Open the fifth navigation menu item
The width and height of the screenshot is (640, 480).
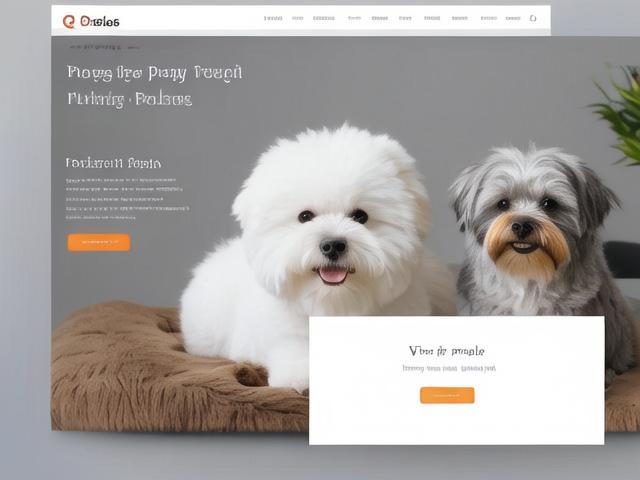380,18
